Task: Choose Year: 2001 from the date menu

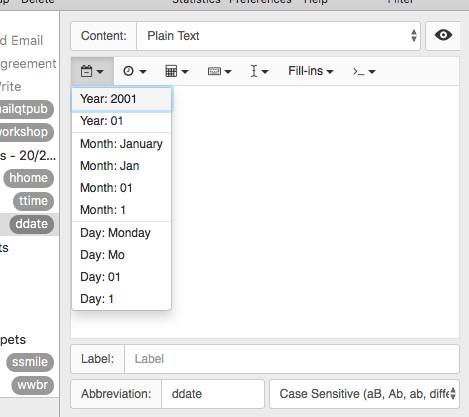Action: [122, 99]
